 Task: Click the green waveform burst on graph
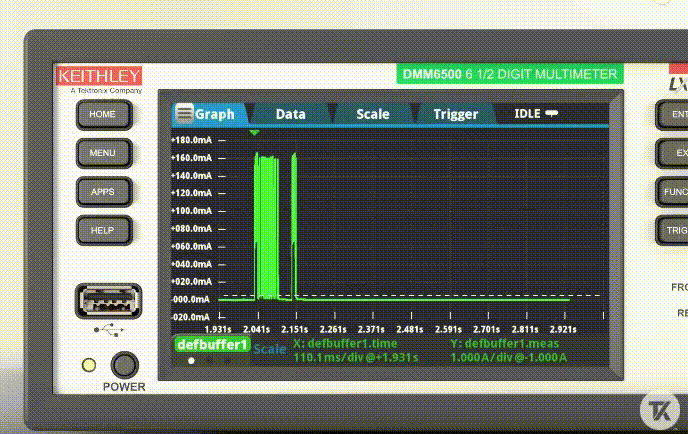point(266,225)
